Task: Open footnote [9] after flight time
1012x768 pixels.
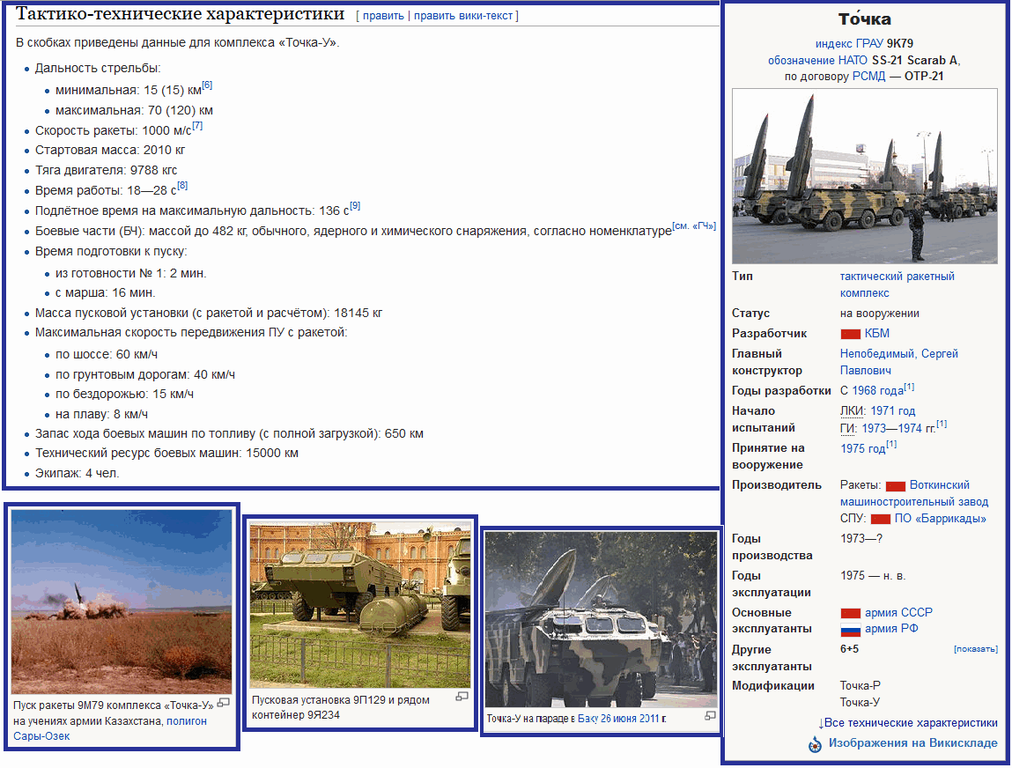Action: 355,206
